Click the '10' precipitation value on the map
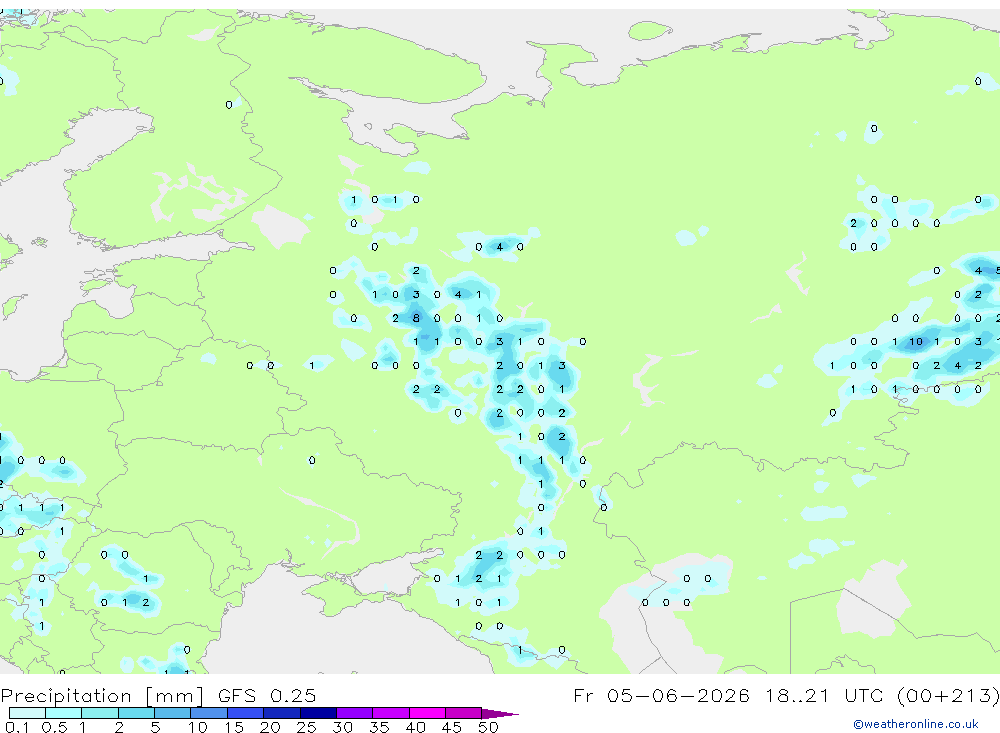Screen dimensions: 1000x733 coord(916,342)
